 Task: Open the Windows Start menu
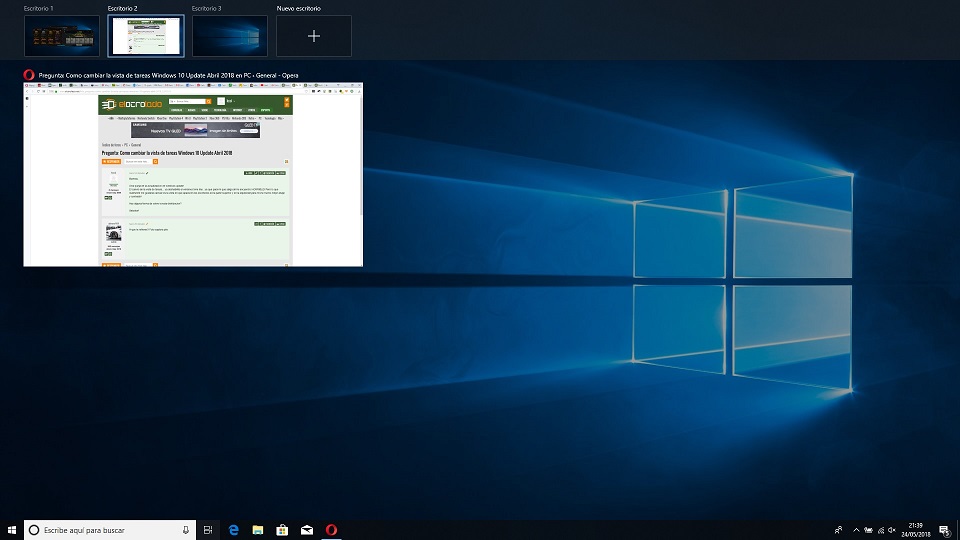point(12,530)
